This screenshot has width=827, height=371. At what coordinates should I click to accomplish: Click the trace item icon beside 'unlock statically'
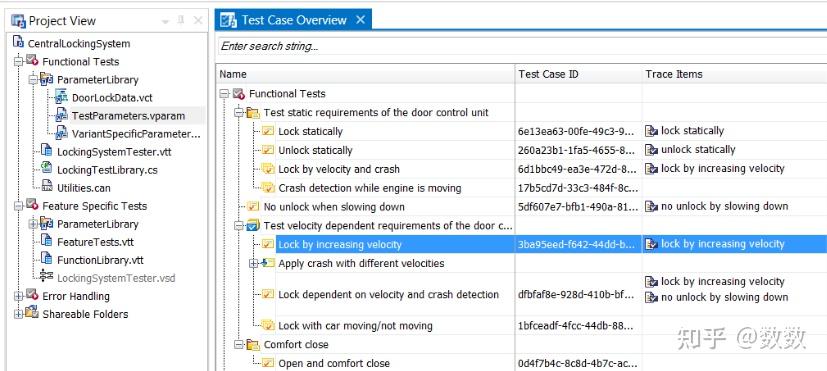[651, 150]
